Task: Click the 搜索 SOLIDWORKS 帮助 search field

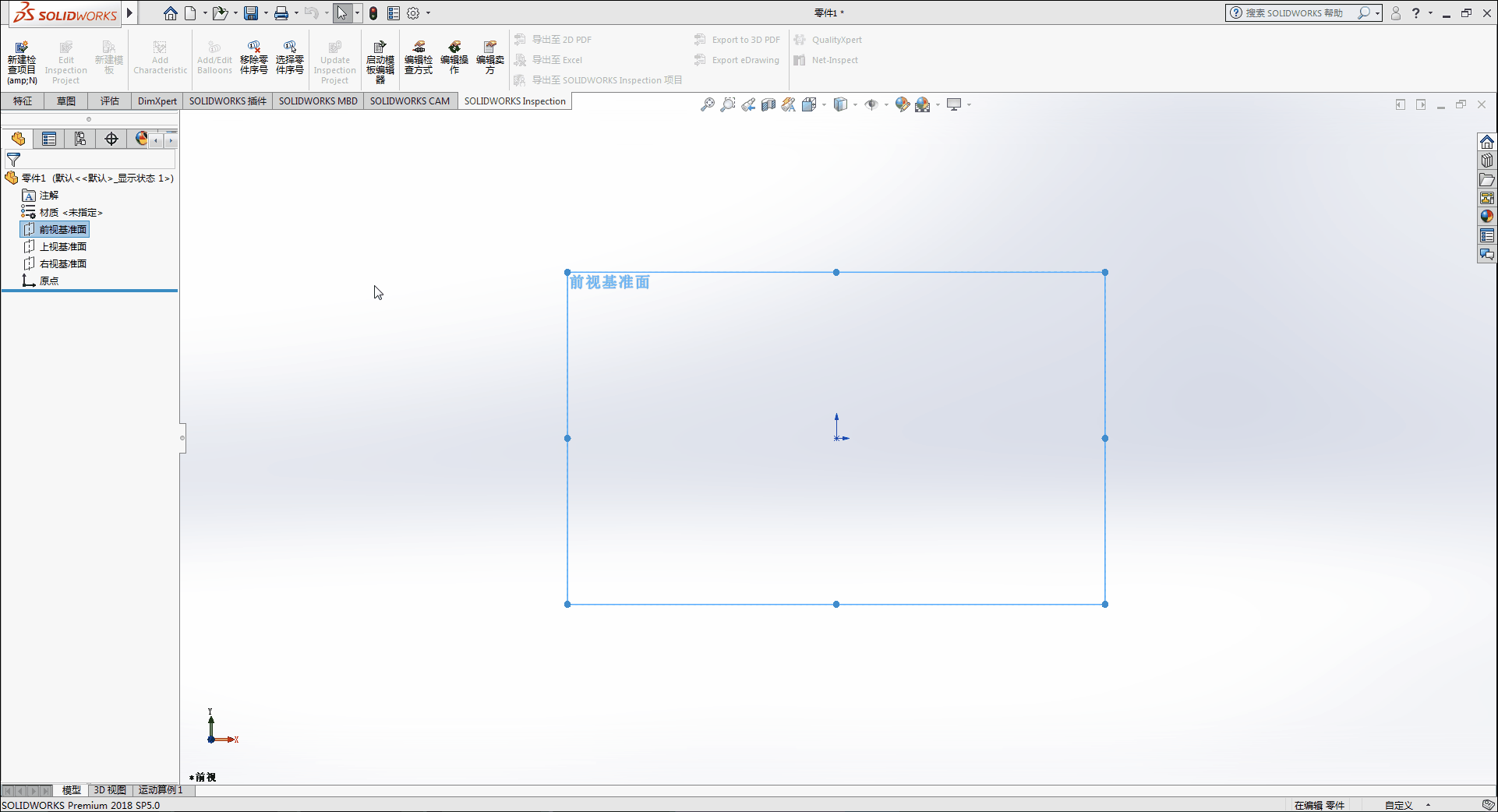Action: point(1294,13)
